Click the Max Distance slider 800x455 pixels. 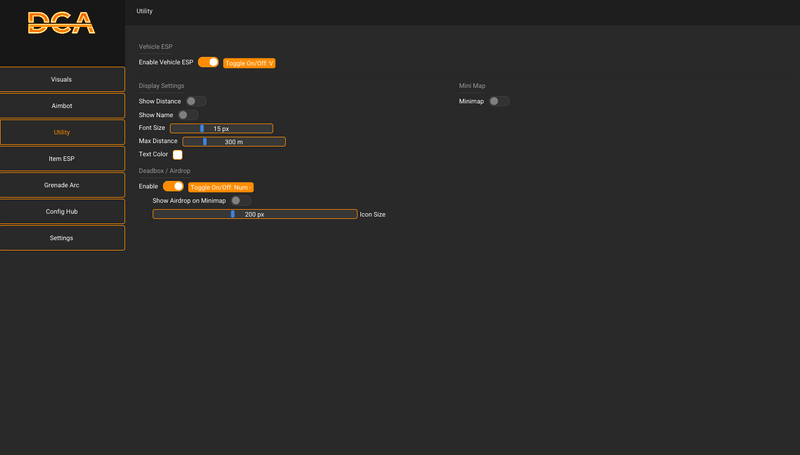tap(234, 141)
